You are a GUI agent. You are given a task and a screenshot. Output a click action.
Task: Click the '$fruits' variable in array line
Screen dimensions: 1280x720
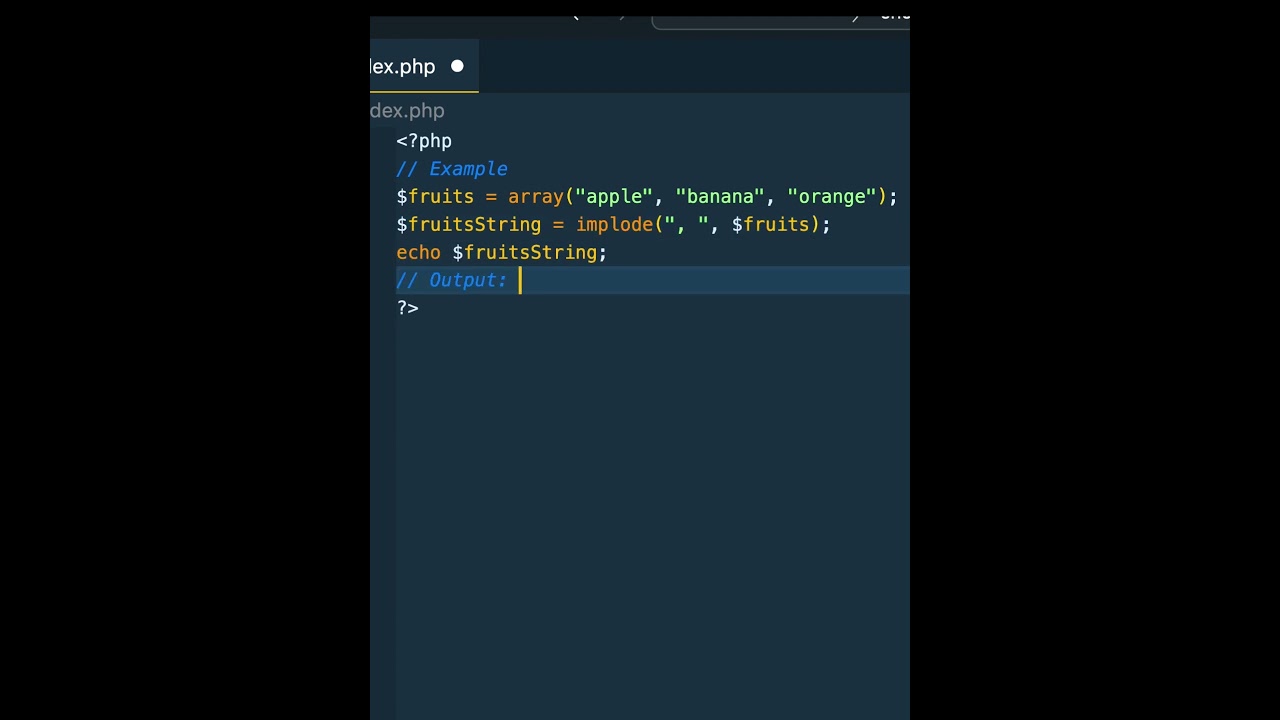click(x=435, y=197)
